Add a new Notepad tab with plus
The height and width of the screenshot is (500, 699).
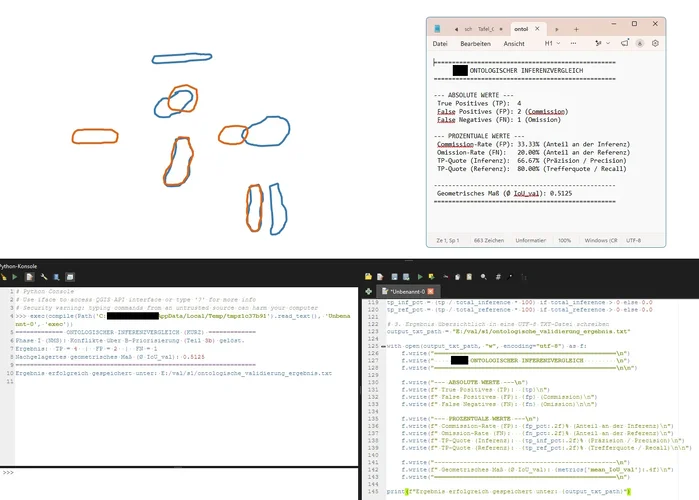576,29
